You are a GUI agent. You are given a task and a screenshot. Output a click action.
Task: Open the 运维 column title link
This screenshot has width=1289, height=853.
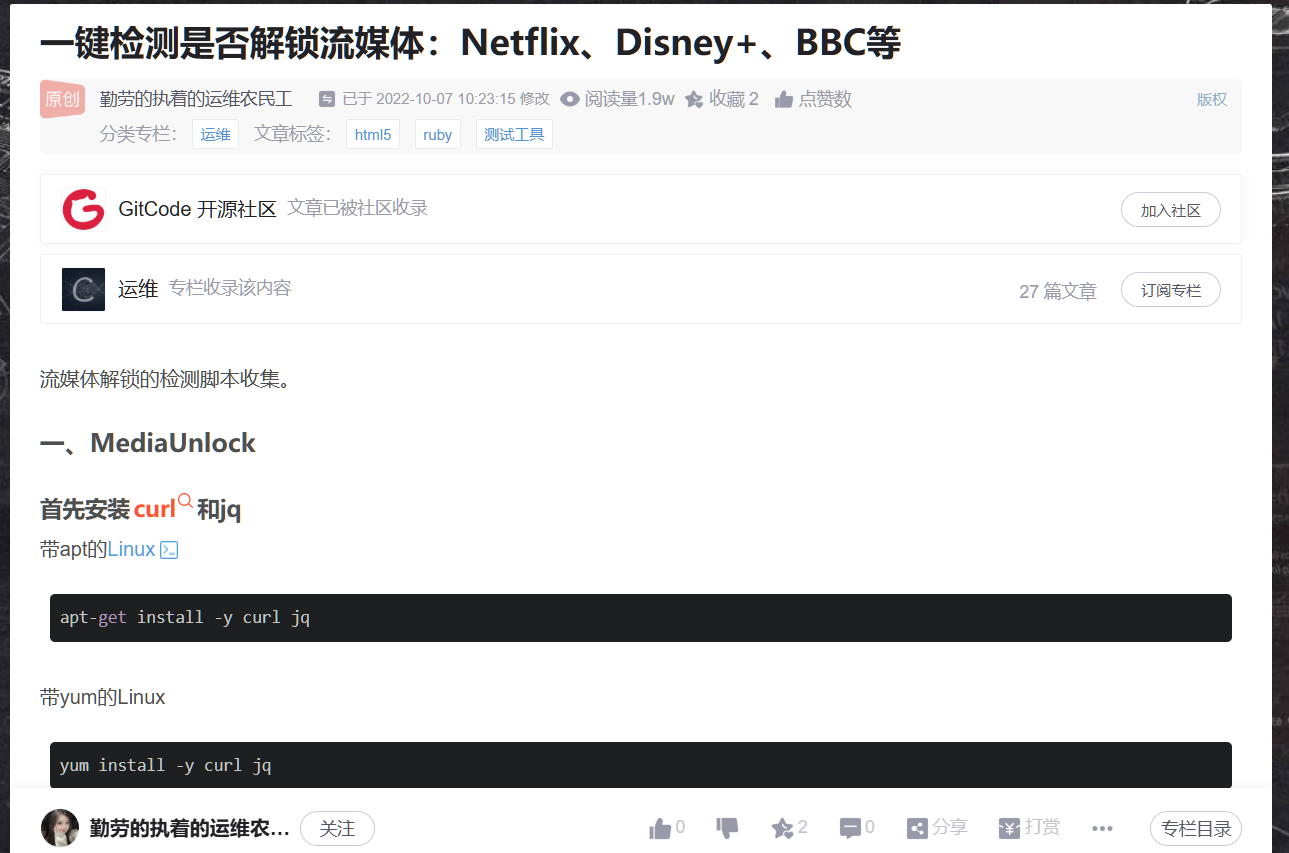tap(138, 289)
